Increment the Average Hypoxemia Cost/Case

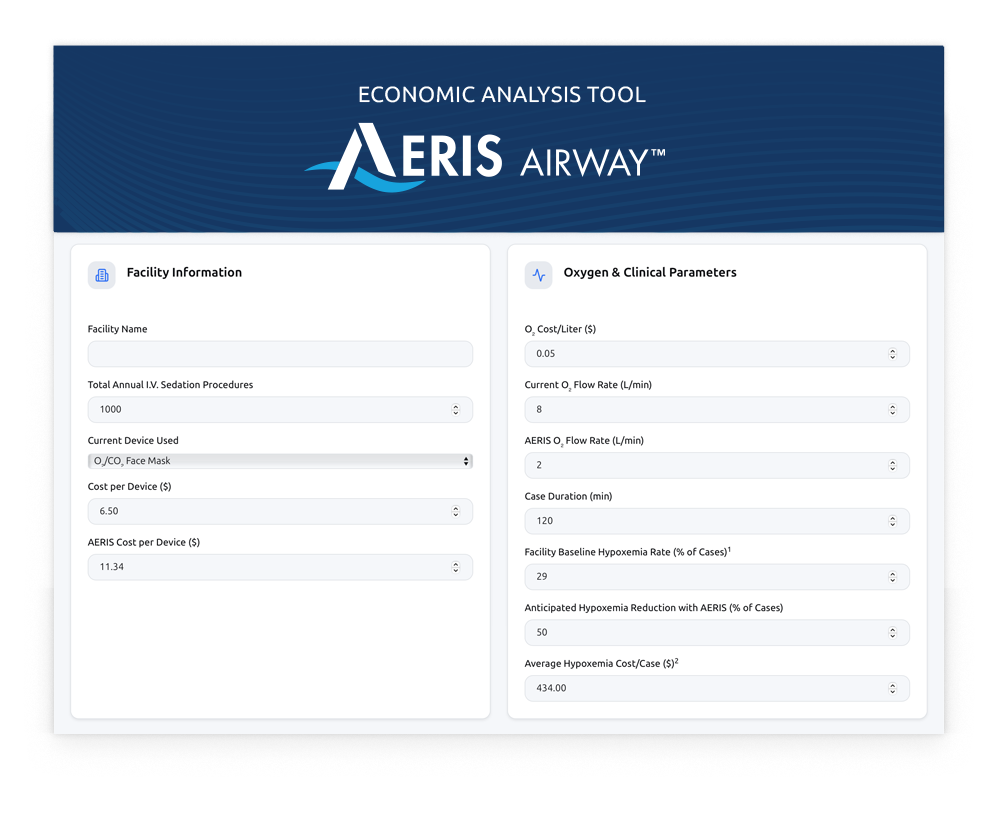tap(894, 685)
